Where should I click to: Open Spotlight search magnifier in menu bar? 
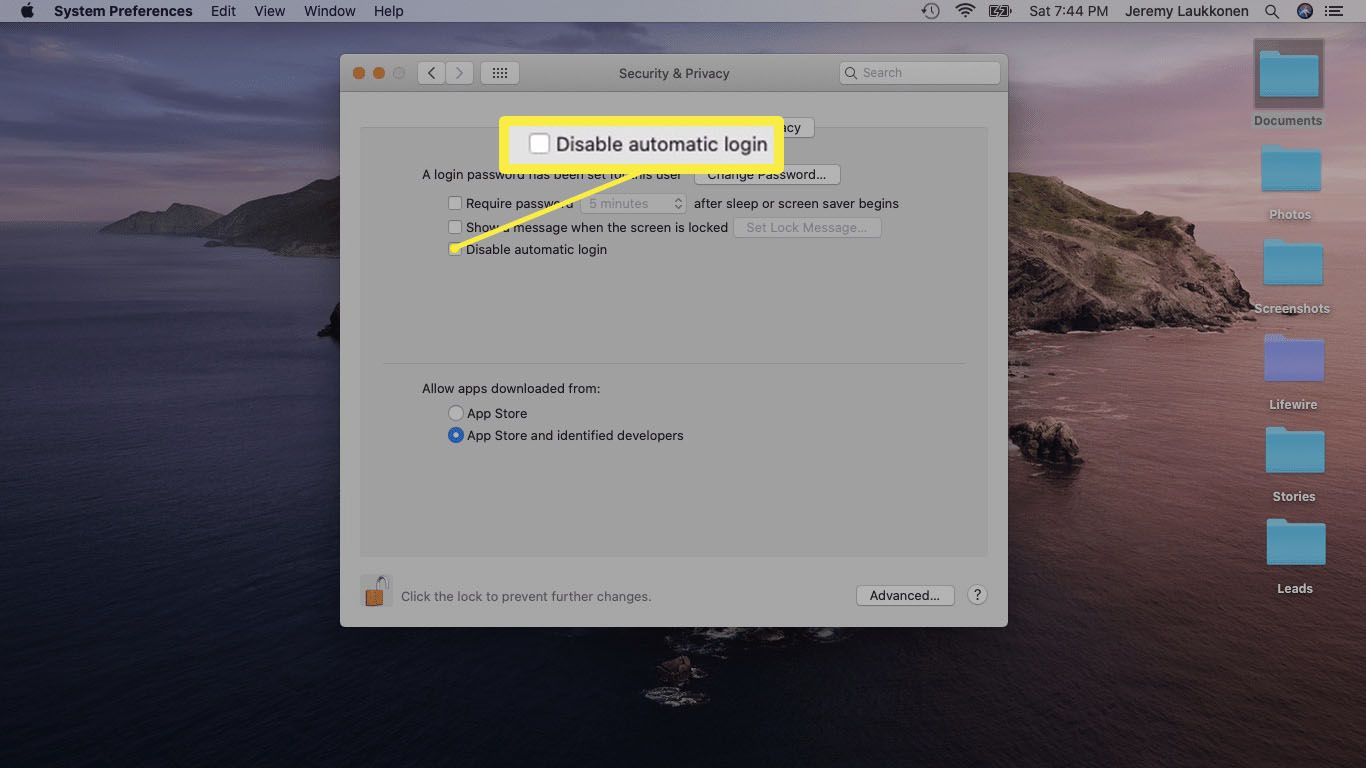pyautogui.click(x=1272, y=11)
